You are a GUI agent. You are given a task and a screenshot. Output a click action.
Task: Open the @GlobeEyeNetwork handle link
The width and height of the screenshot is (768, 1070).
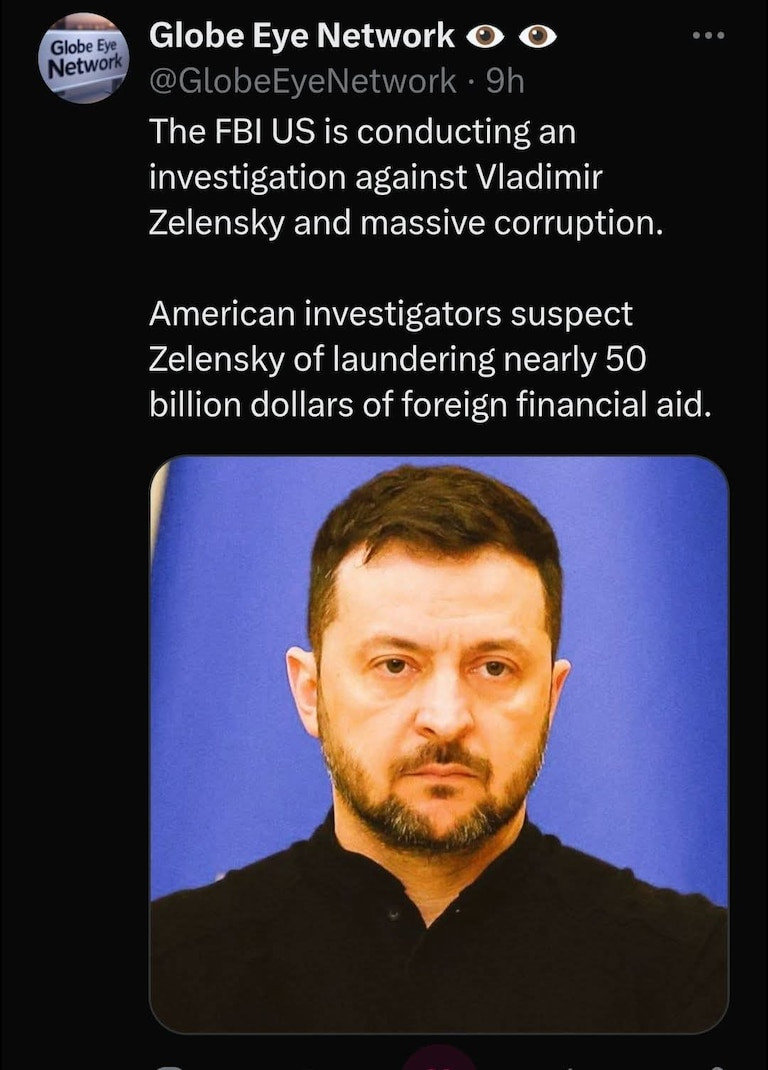point(302,81)
